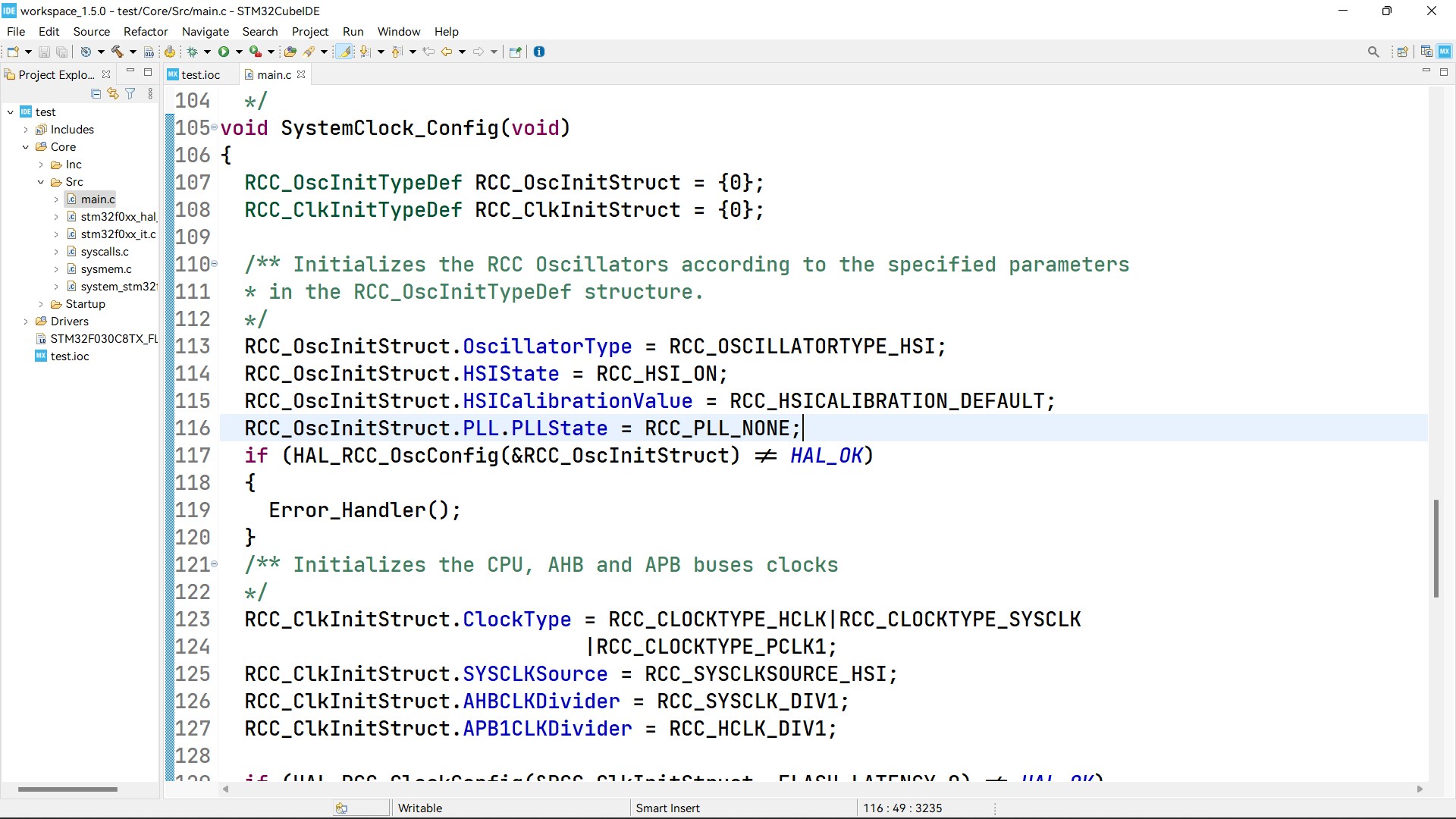Collapse the Core folder

[x=26, y=147]
